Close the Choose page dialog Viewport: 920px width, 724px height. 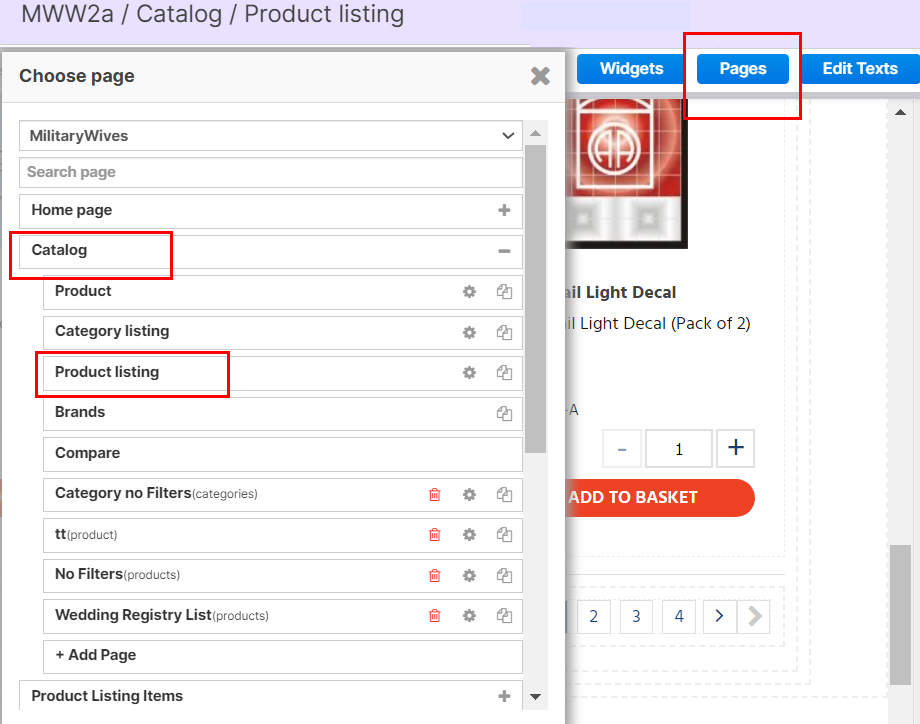click(540, 76)
